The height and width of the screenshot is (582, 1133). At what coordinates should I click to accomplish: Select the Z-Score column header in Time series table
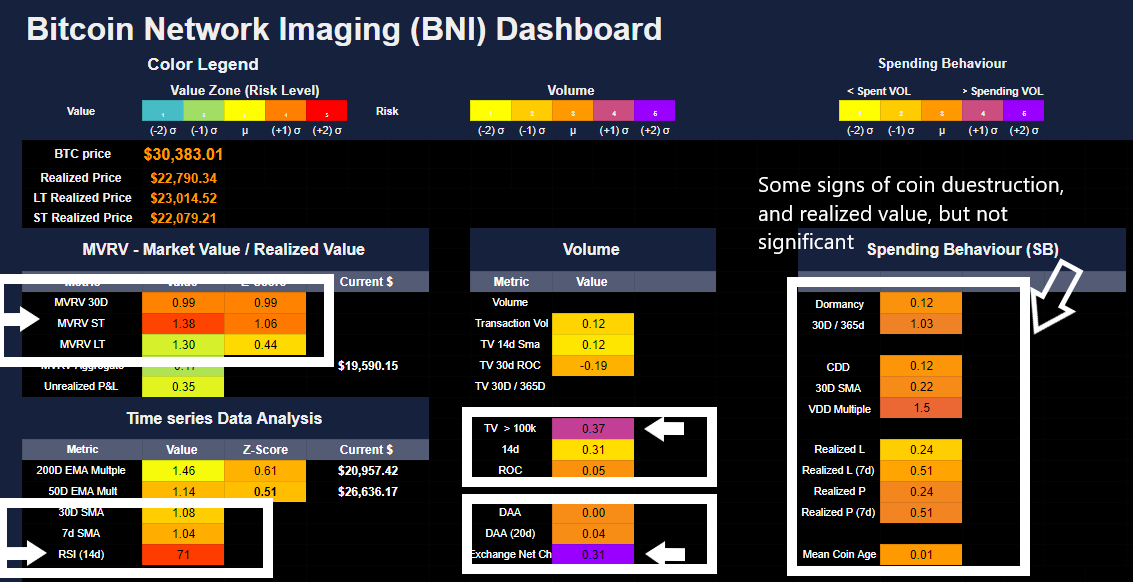[x=265, y=450]
